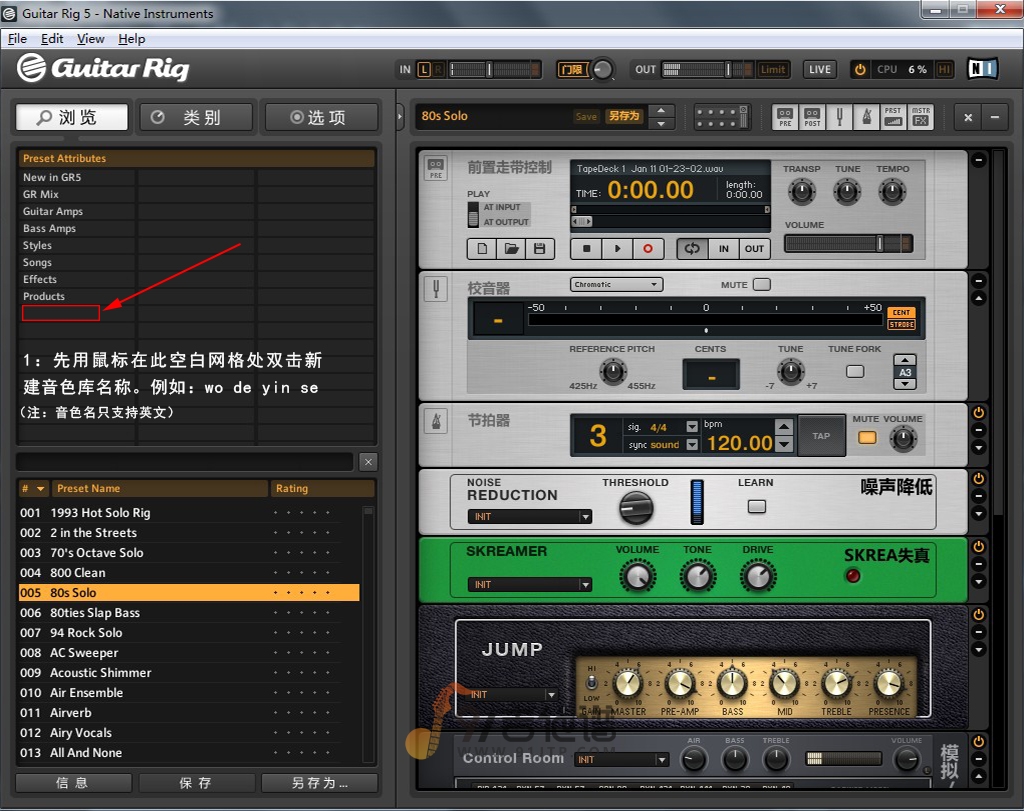Click the TAP tempo button
The width and height of the screenshot is (1024, 811).
pyautogui.click(x=820, y=436)
